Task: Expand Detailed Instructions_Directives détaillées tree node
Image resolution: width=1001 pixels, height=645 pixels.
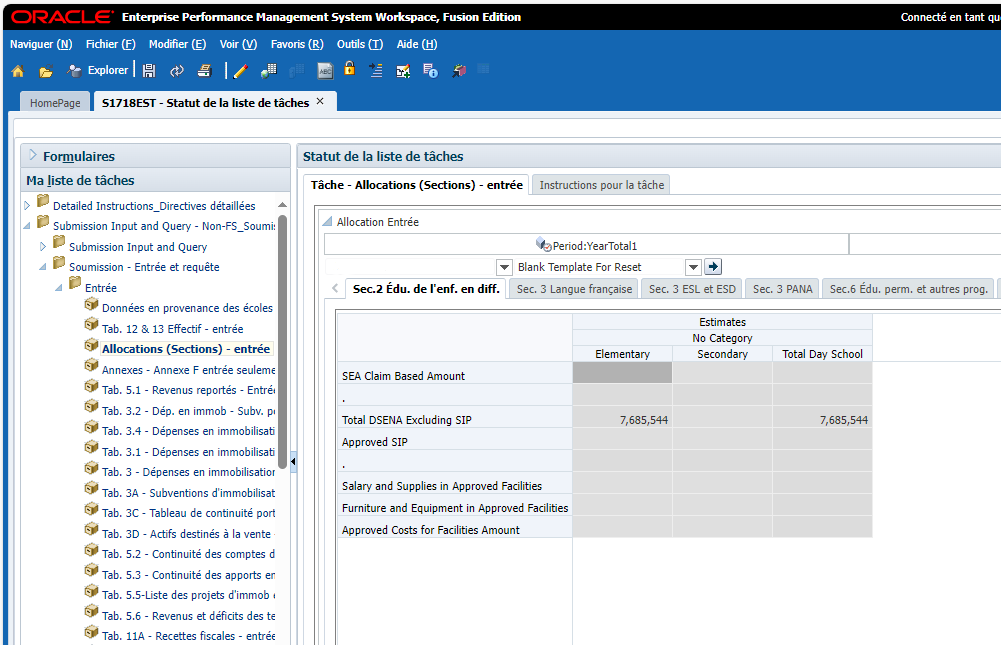Action: [28, 206]
